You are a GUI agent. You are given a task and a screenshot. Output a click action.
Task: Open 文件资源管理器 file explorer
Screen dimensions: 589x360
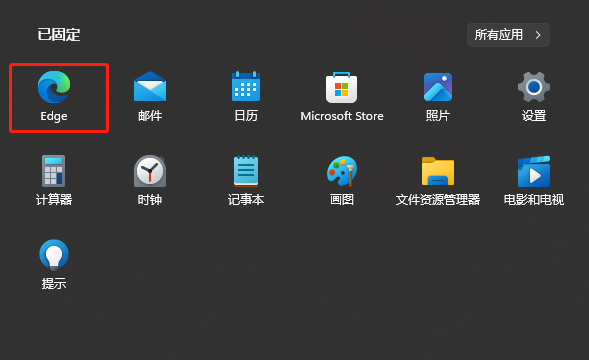(x=438, y=171)
